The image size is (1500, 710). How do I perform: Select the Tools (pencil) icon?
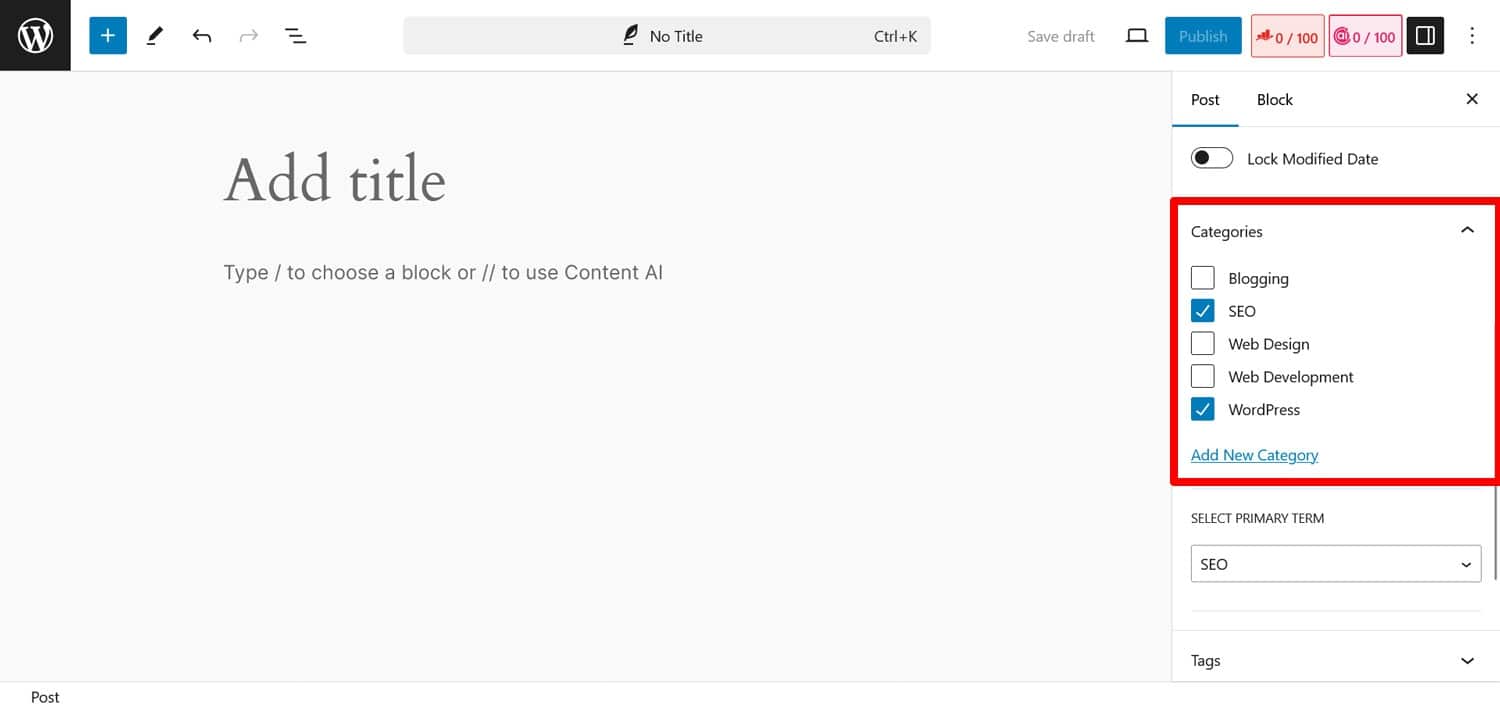(154, 35)
